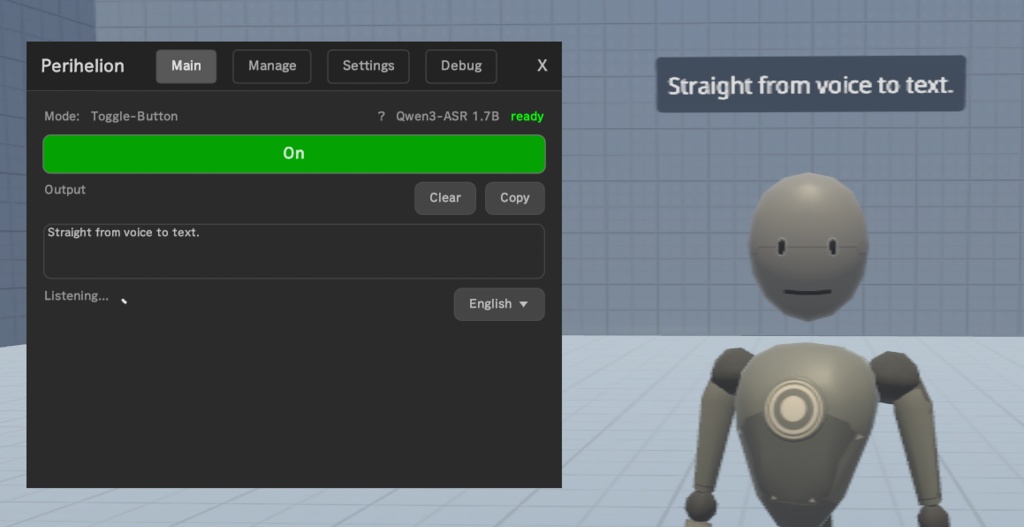
Task: Click the green ready status text
Action: click(x=527, y=117)
